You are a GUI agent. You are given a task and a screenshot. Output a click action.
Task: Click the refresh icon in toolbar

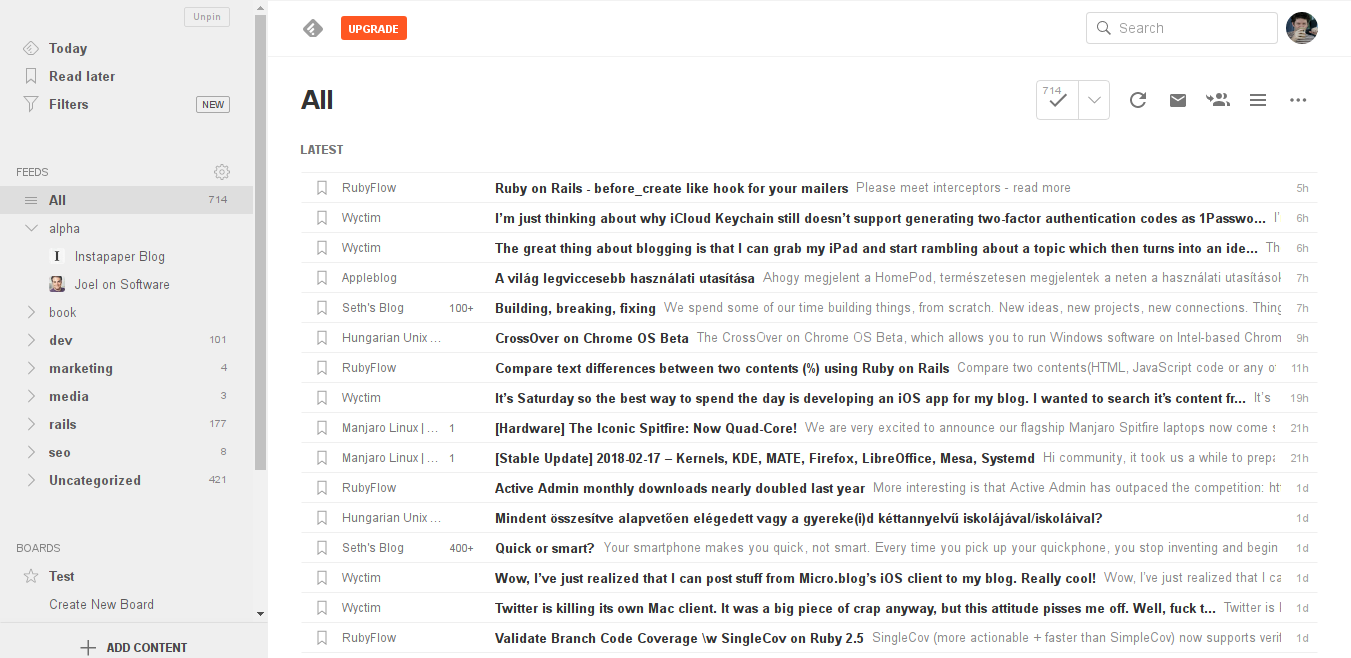(1138, 100)
